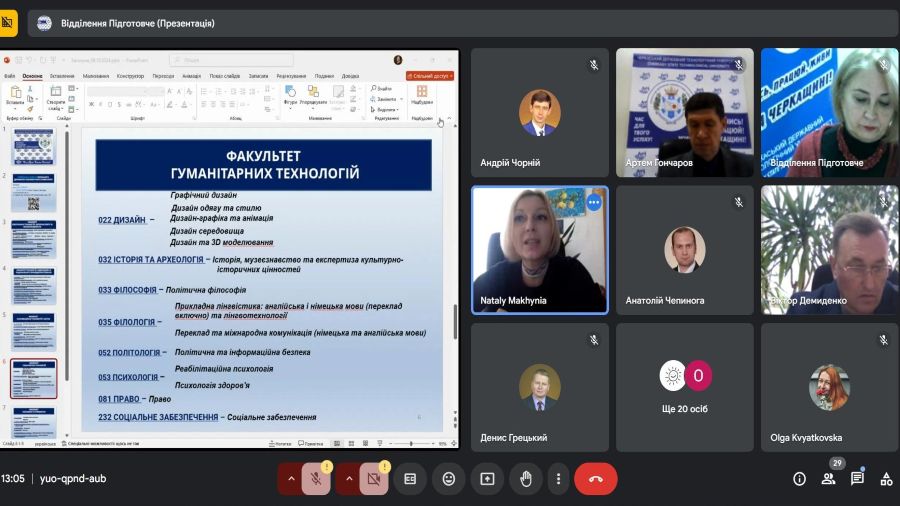This screenshot has width=900, height=506.
Task: Click the 232 СОЦІАЛЬНЕ ЗАБЕЗПЕЧЕННЯ link
Action: tap(158, 417)
